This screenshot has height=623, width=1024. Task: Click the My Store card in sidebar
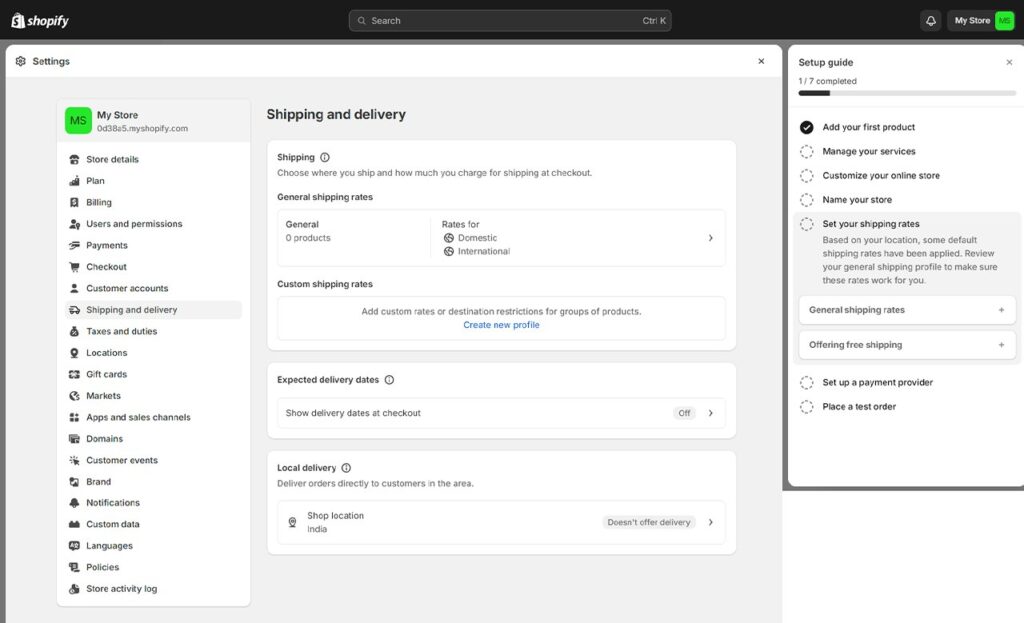pos(153,121)
